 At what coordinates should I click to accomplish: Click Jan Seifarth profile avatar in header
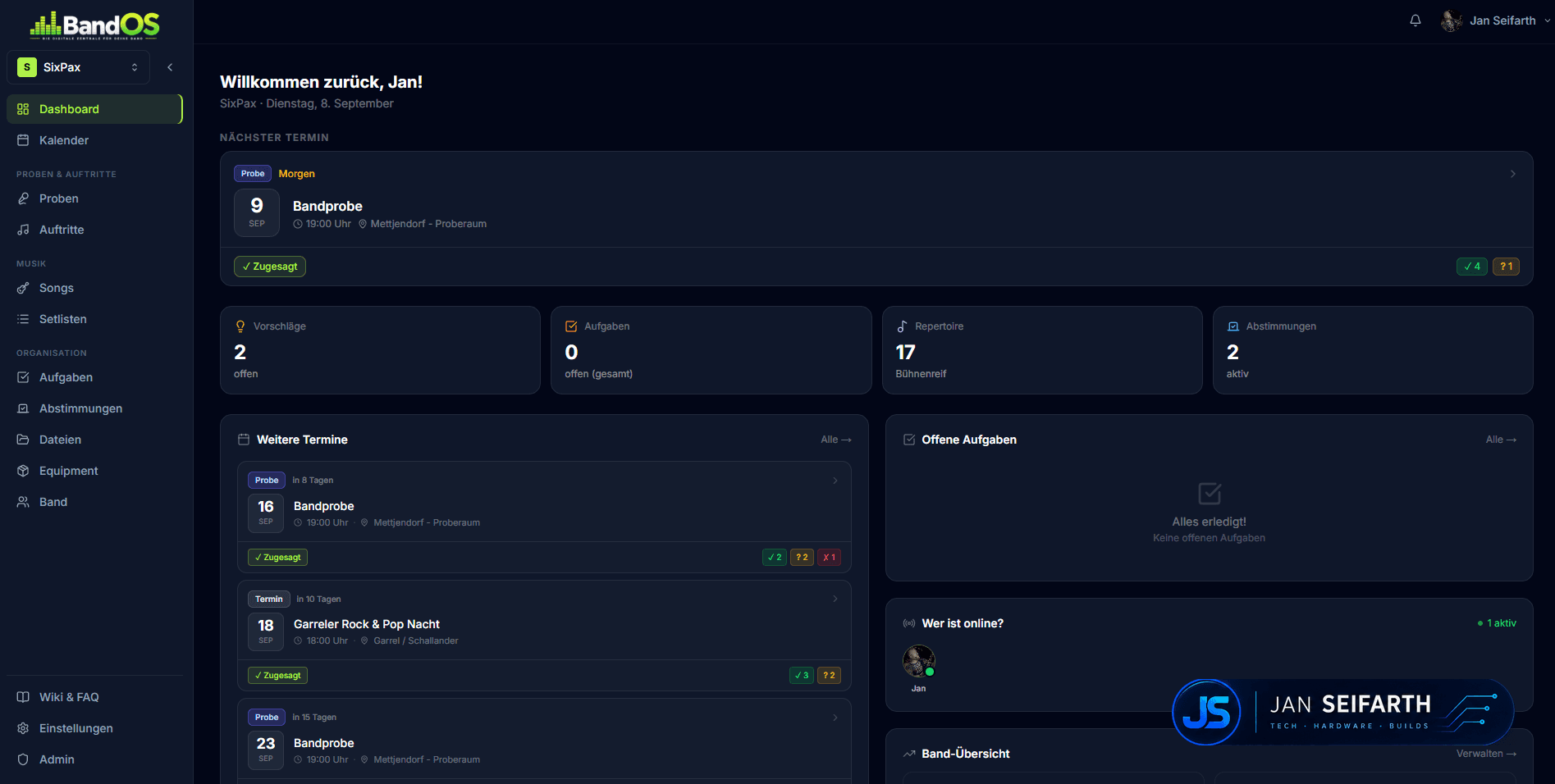pyautogui.click(x=1452, y=21)
